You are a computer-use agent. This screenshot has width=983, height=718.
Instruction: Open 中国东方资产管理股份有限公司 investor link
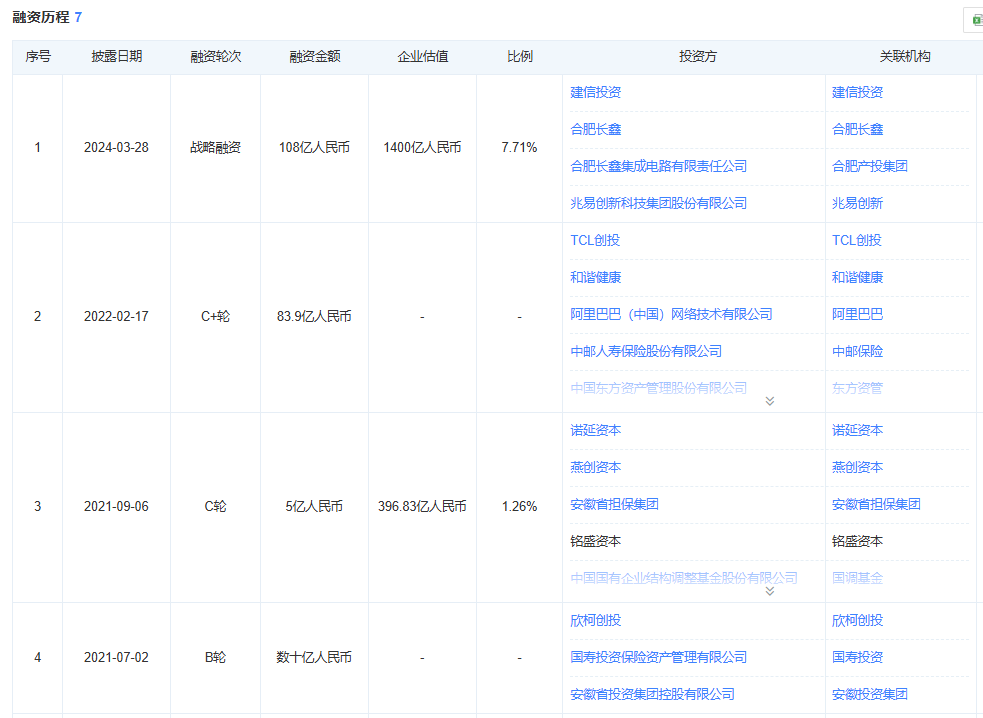[x=658, y=388]
